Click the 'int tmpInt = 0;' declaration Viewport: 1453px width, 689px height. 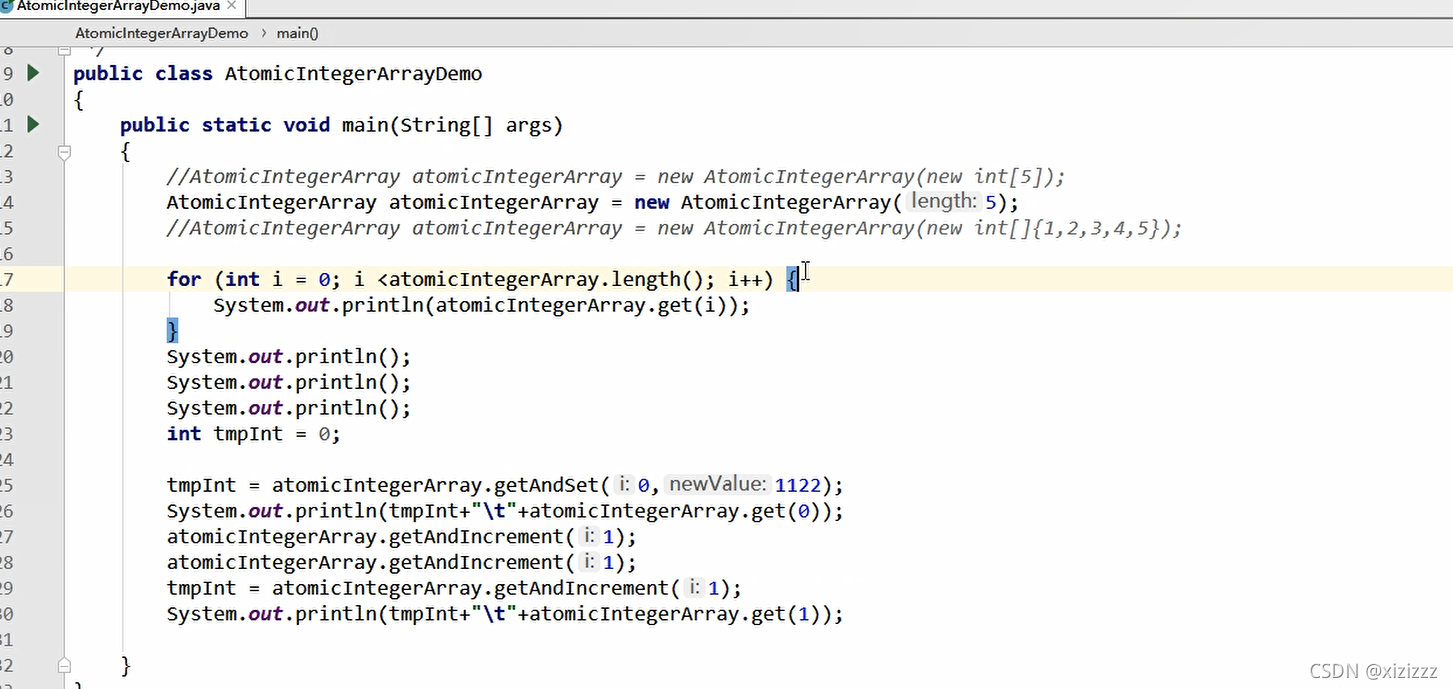coord(253,434)
